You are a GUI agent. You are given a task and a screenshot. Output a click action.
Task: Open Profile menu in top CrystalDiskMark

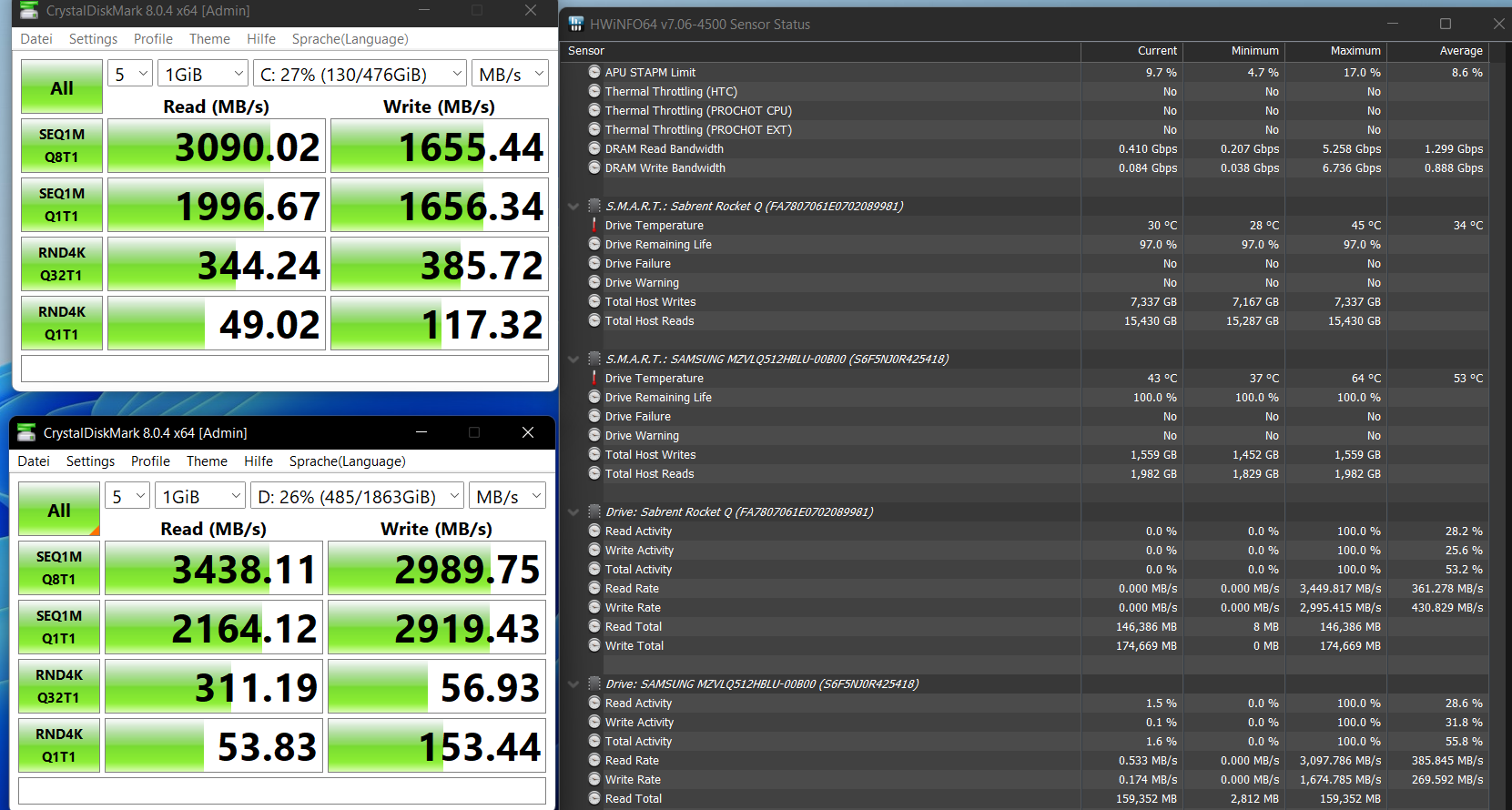[x=153, y=39]
